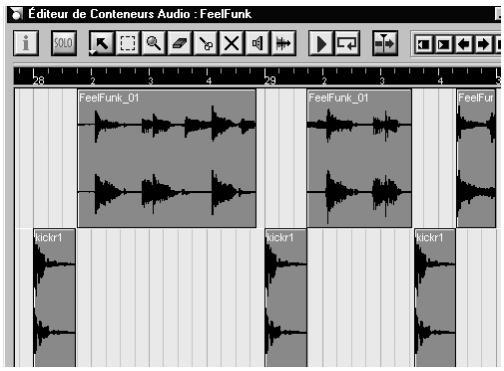Start playback with the play button

(x=321, y=43)
